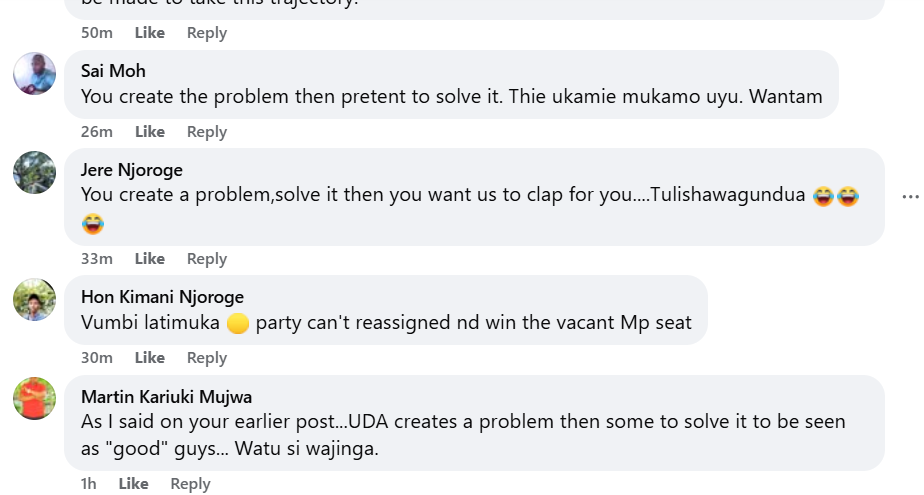Visit Hon Kimani Njoroge's profile name
This screenshot has height=495, width=924.
pyautogui.click(x=162, y=297)
